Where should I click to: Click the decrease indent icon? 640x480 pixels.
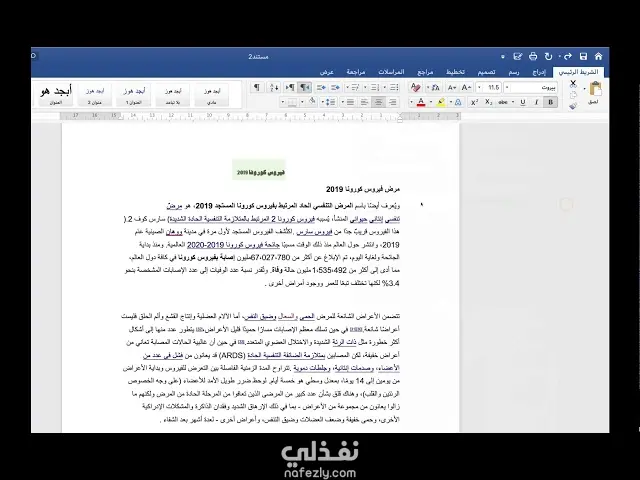click(x=336, y=87)
